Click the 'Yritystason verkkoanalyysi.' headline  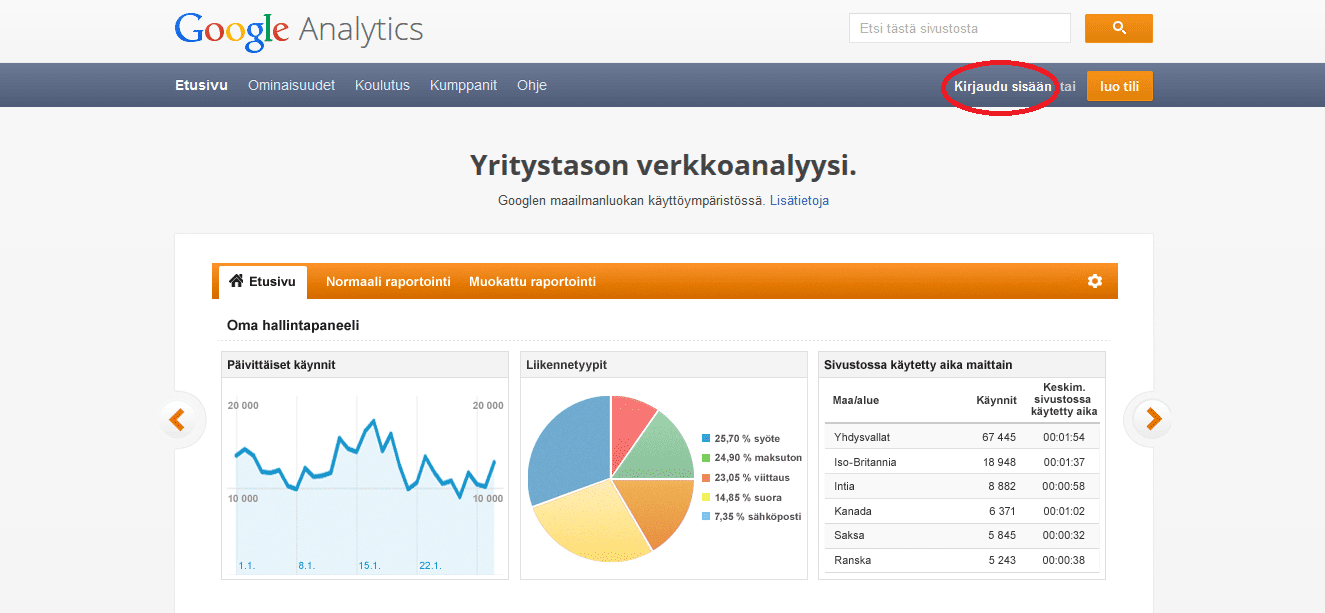click(663, 166)
